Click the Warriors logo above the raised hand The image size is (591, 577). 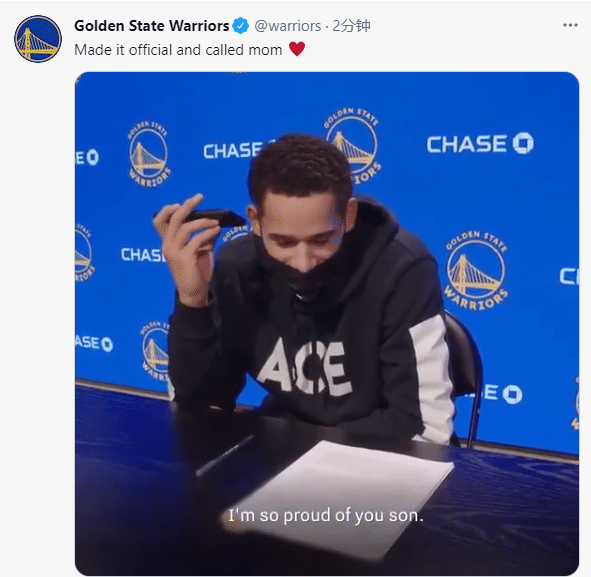[149, 155]
